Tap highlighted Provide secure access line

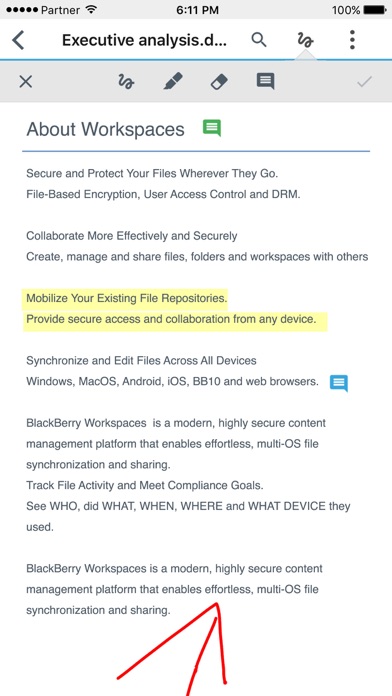176,320
